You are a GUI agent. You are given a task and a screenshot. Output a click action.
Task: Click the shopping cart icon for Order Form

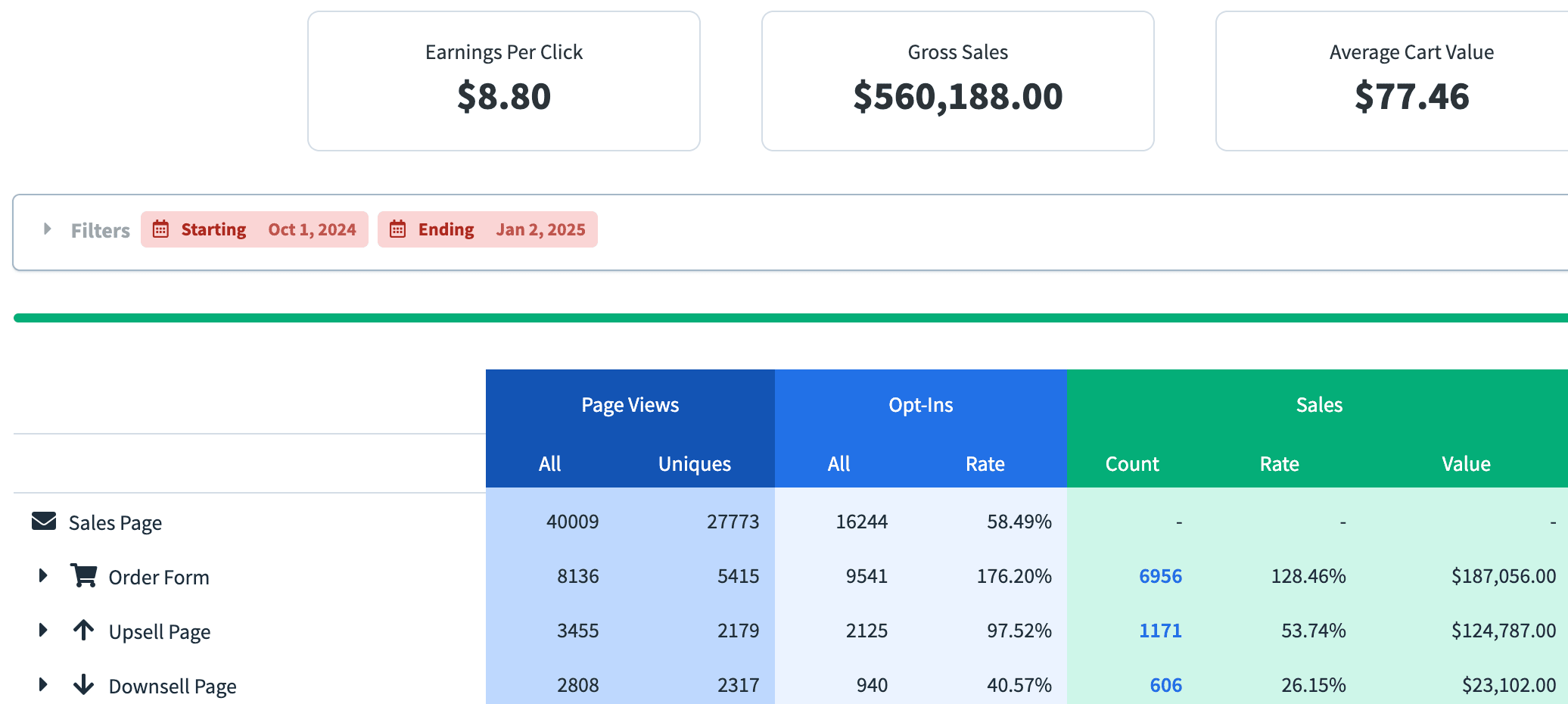coord(83,575)
